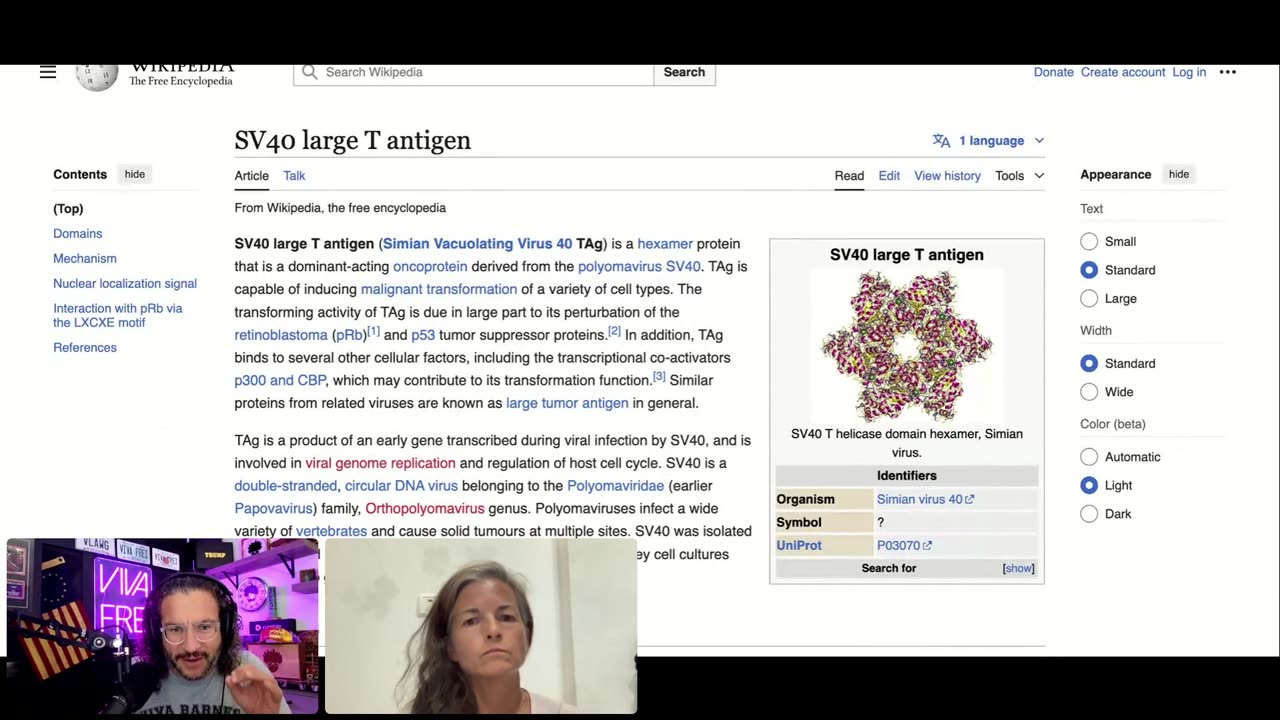Open the UniProt link in infobox
The image size is (1280, 720).
[x=798, y=545]
